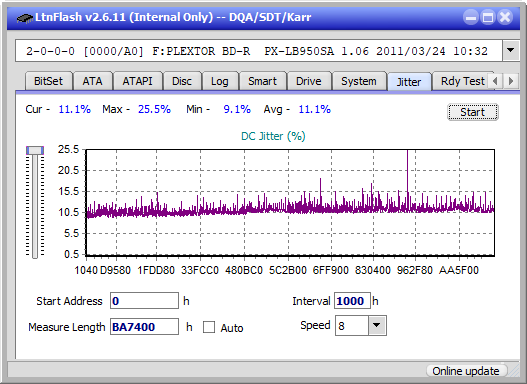
Task: Open the Log tab
Action: tap(220, 81)
